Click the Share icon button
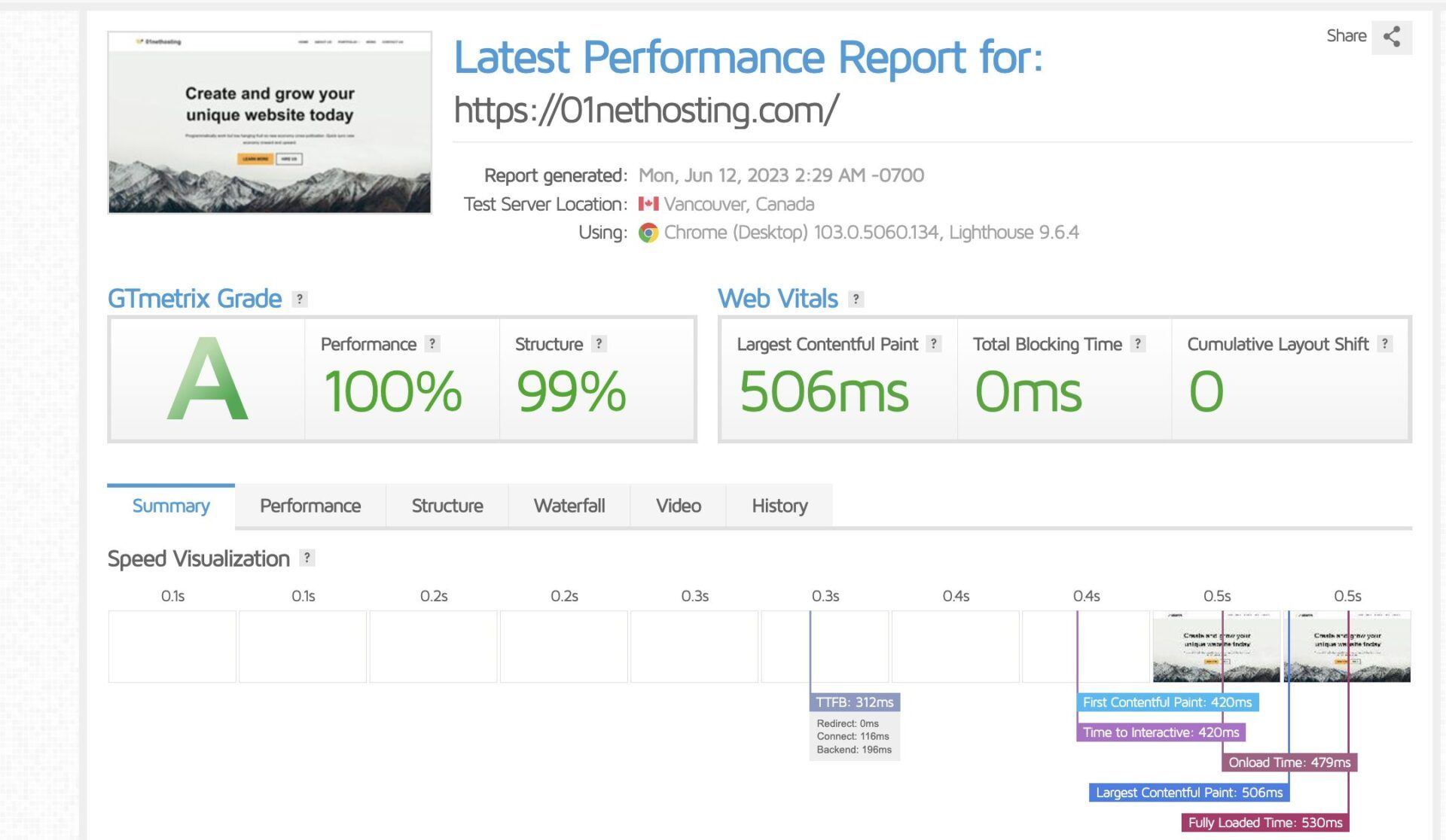 coord(1391,36)
